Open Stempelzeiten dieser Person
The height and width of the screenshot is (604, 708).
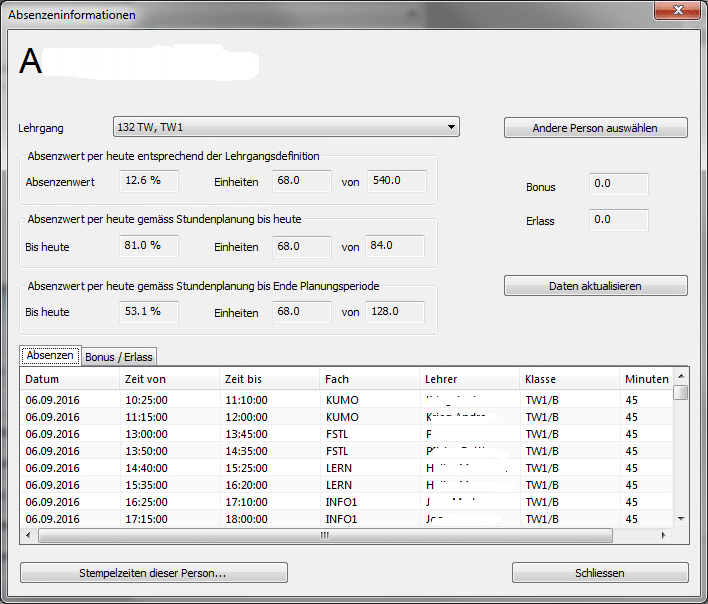pos(153,573)
